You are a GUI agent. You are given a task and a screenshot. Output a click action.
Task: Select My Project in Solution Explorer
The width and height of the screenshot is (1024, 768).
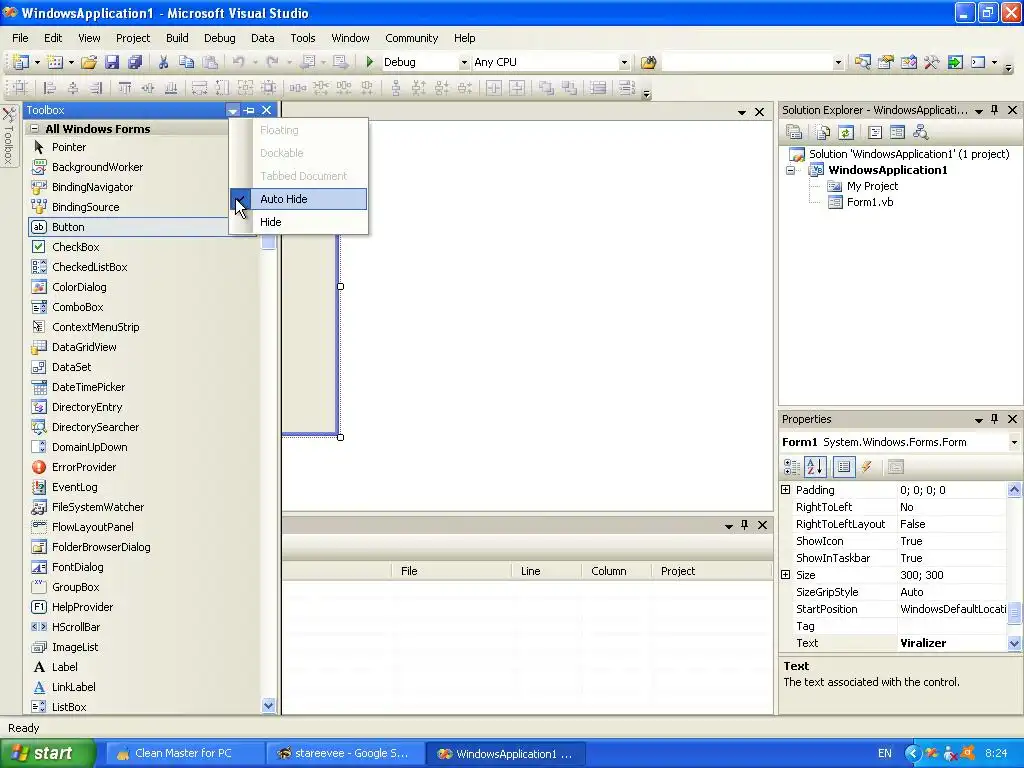tap(872, 186)
